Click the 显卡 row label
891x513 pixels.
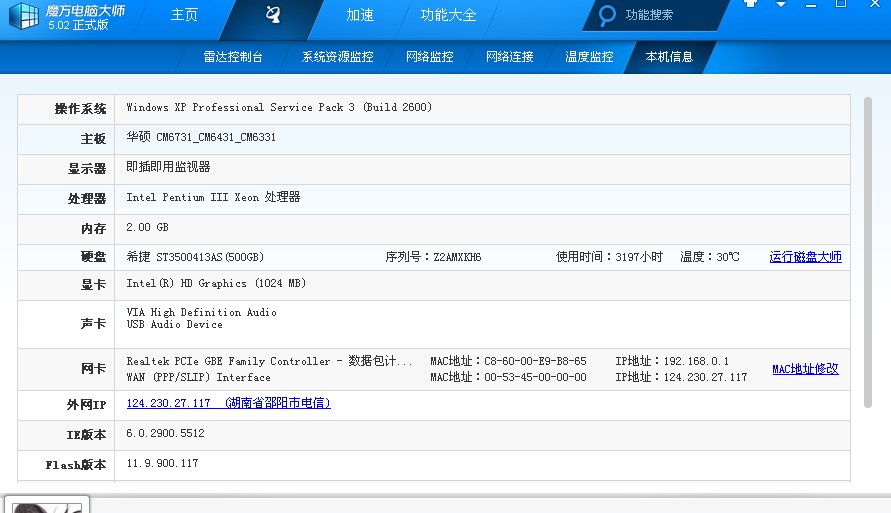[93, 285]
